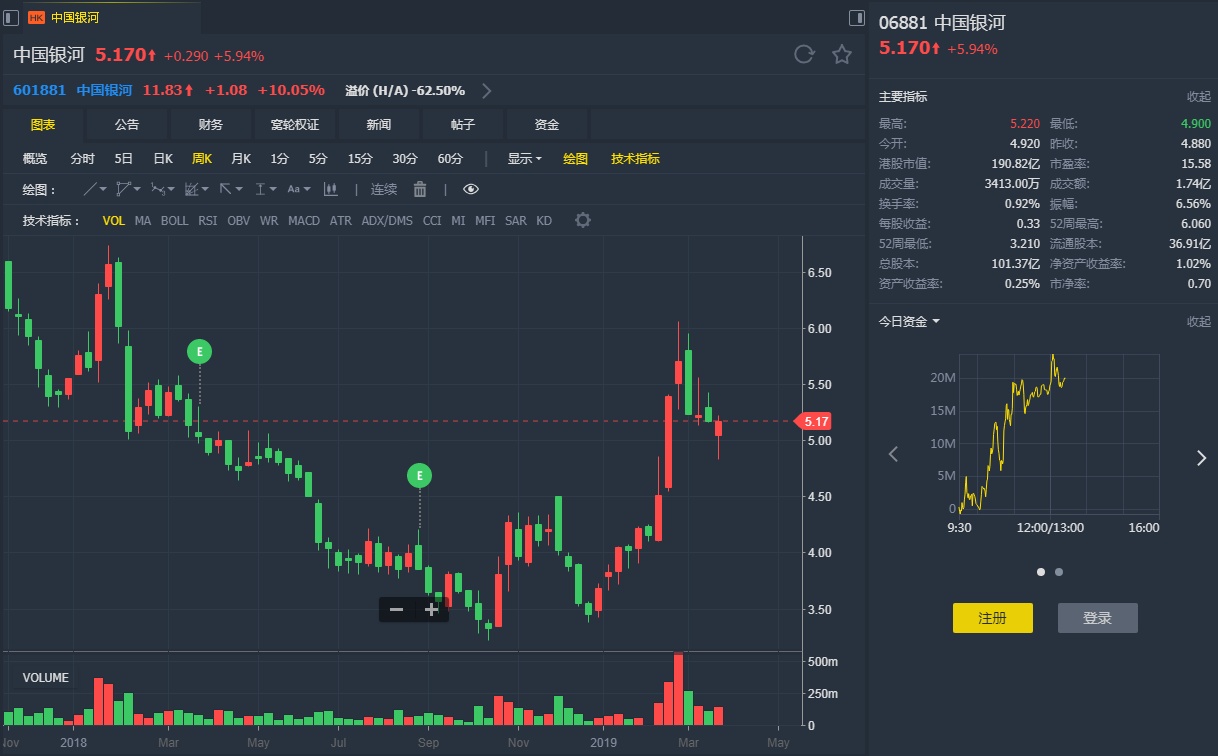Go to previous panel with left chevron
Image resolution: width=1218 pixels, height=756 pixels.
[x=893, y=455]
